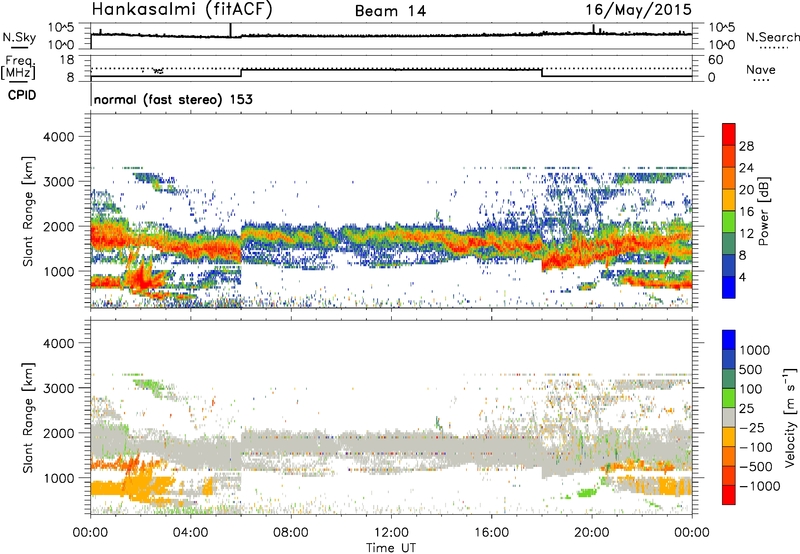Click the '18' frequency axis tick
The image size is (800, 554).
pyautogui.click(x=67, y=60)
